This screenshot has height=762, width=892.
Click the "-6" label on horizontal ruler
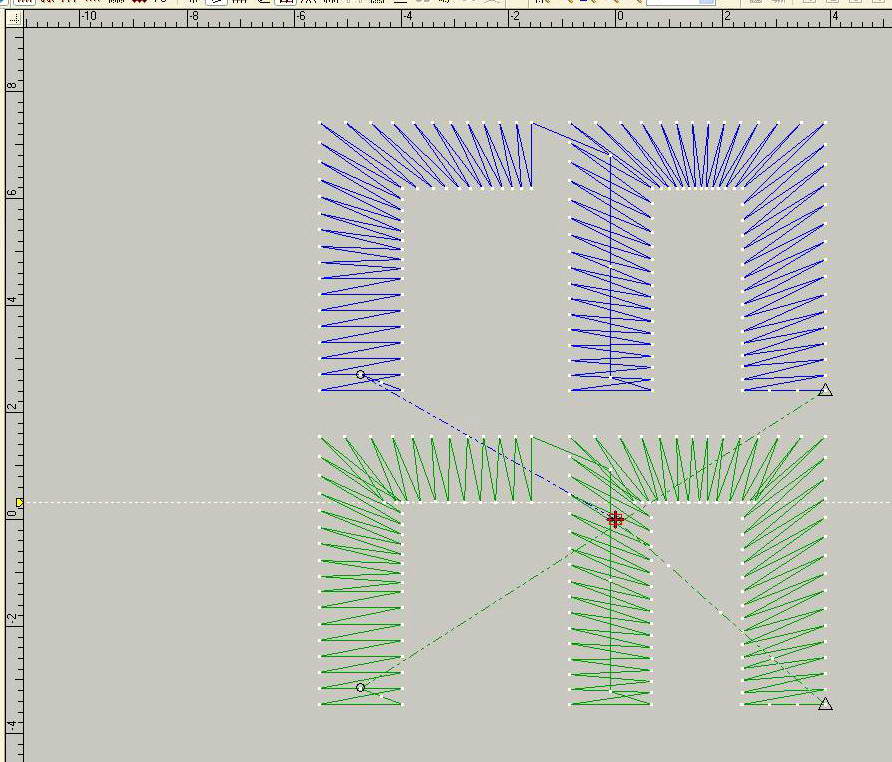point(301,17)
